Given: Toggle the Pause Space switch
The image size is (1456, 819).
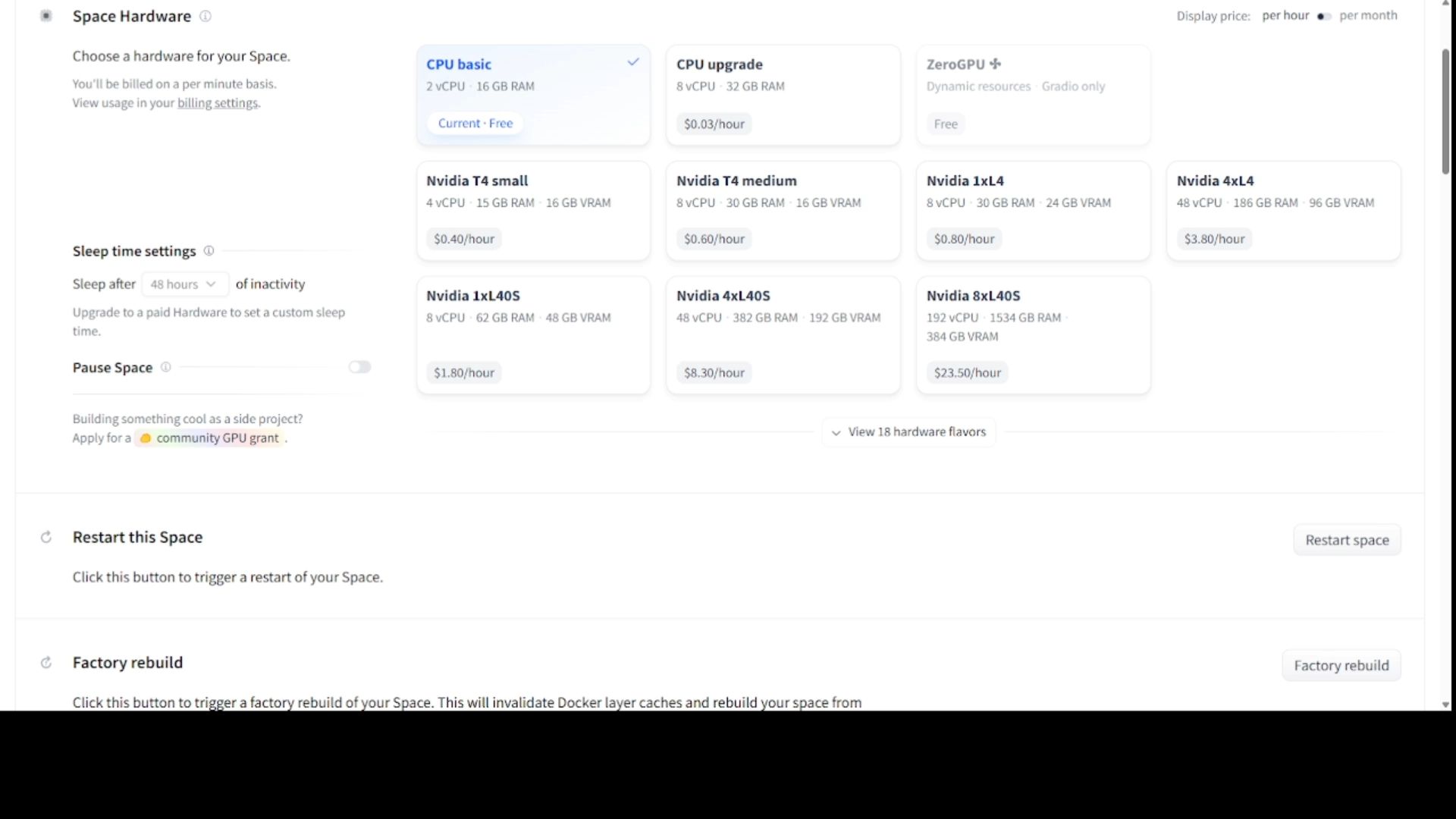Looking at the screenshot, I should point(359,367).
